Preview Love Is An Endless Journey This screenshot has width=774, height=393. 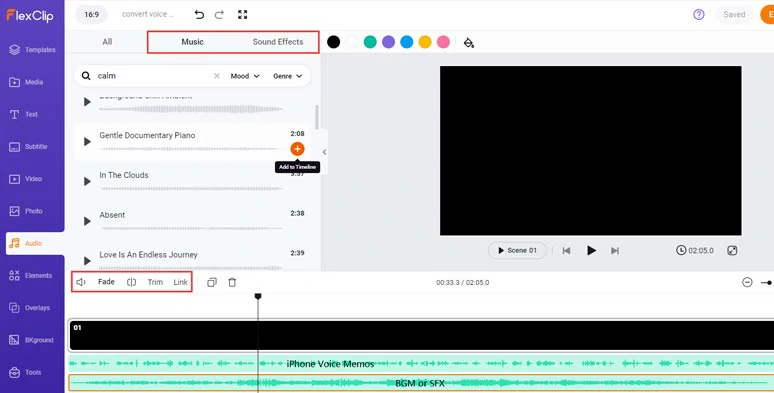coord(87,261)
